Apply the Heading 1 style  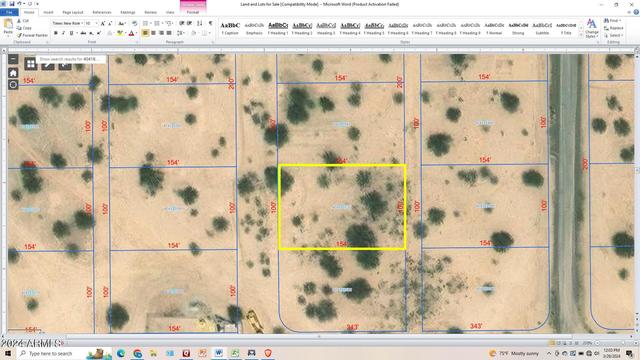278,28
